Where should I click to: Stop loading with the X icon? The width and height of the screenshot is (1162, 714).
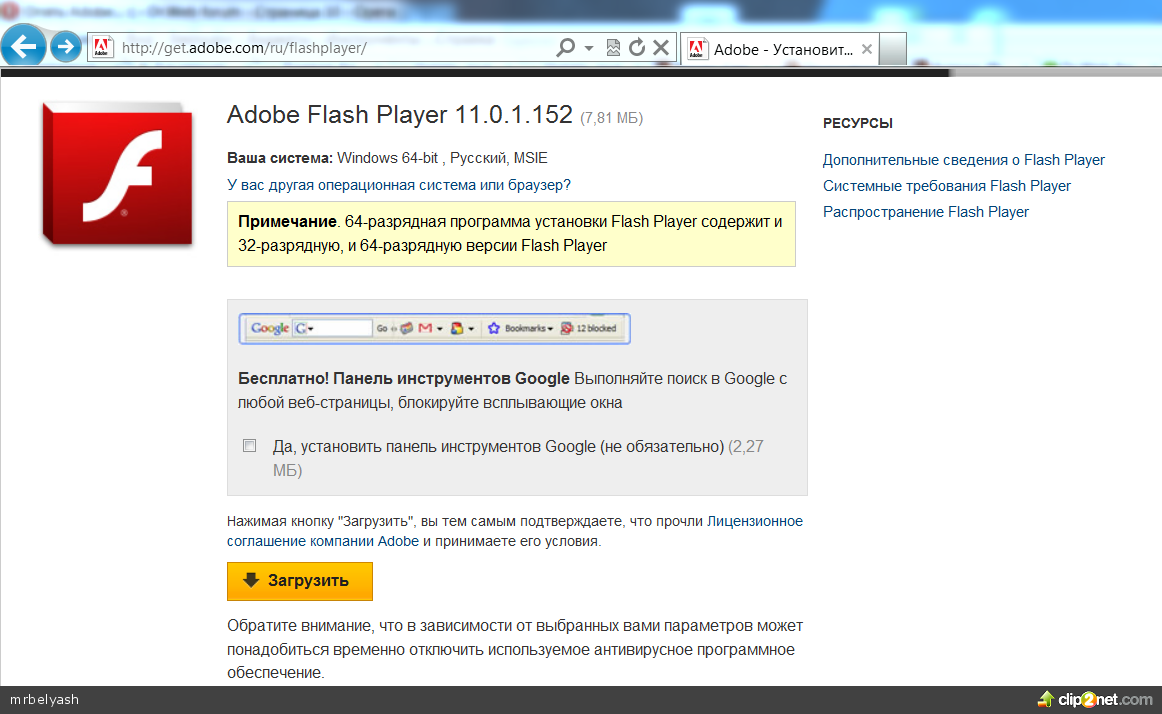[661, 47]
